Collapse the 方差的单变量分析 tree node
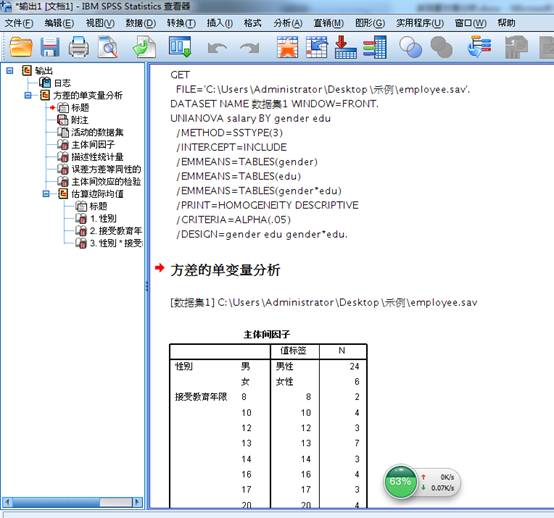The image size is (554, 518). tap(28, 95)
